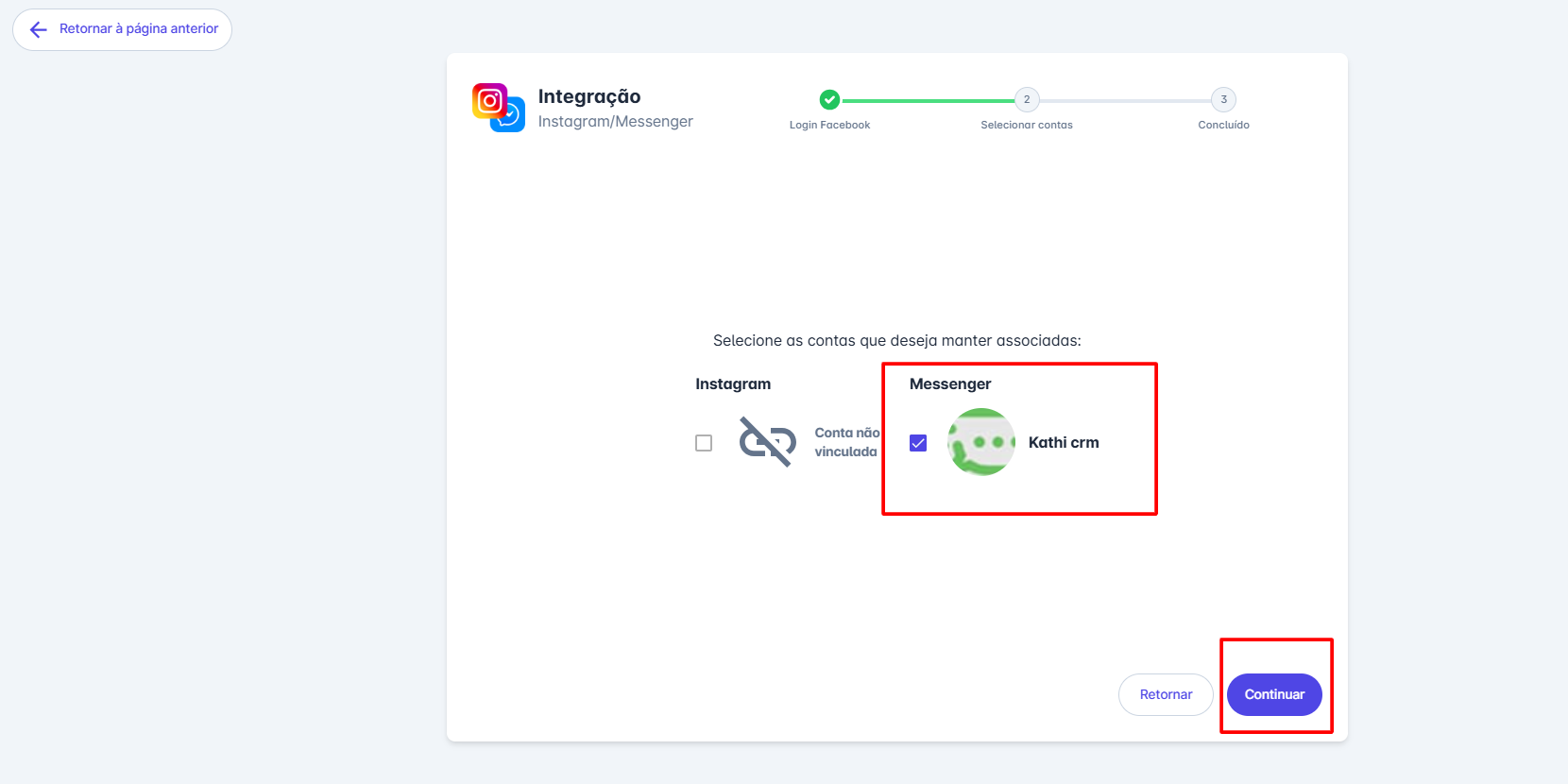The height and width of the screenshot is (784, 1568).
Task: Click the step 2 circle indicator
Action: click(x=1027, y=99)
